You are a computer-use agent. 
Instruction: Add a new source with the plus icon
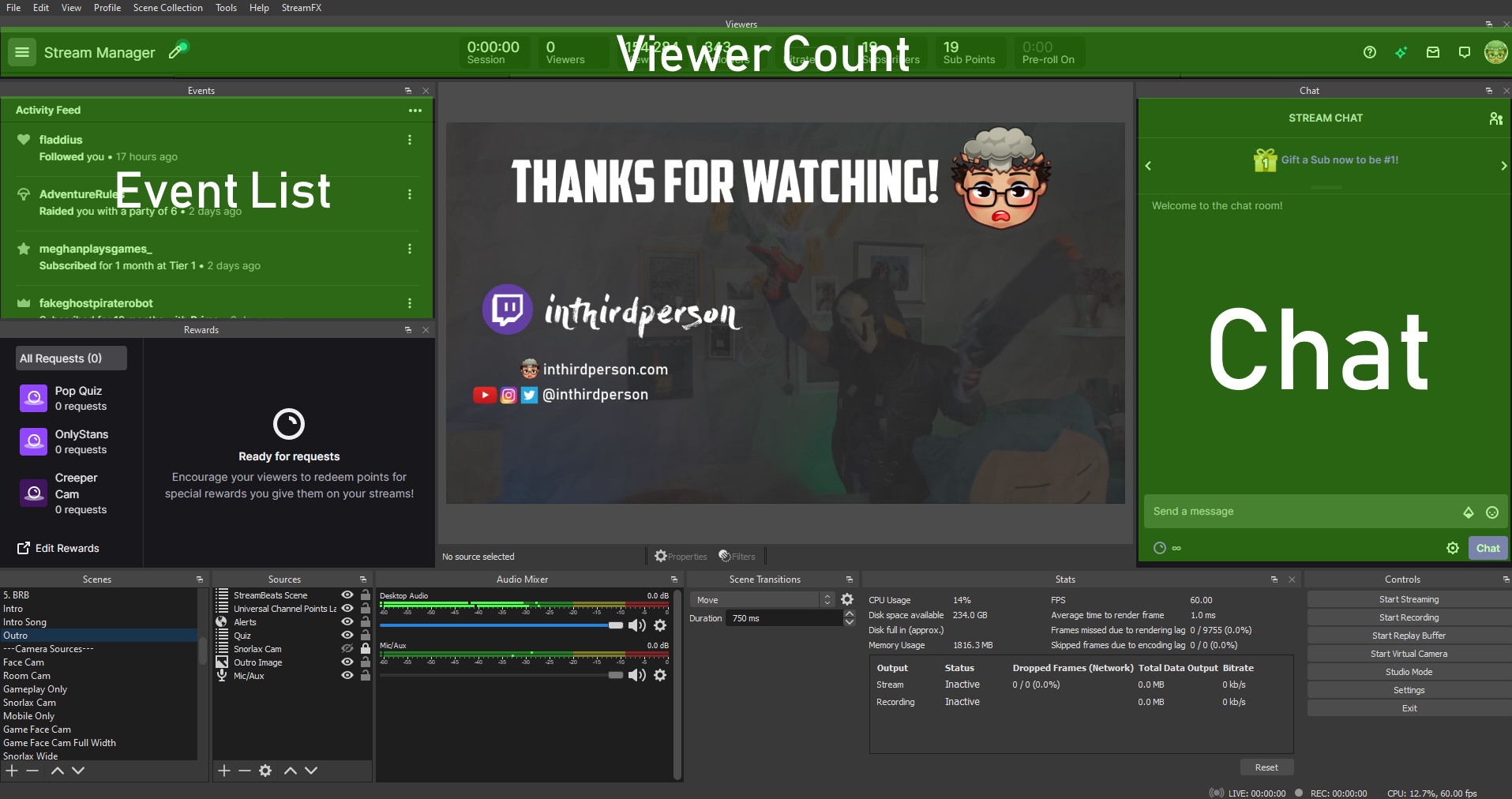(x=224, y=771)
